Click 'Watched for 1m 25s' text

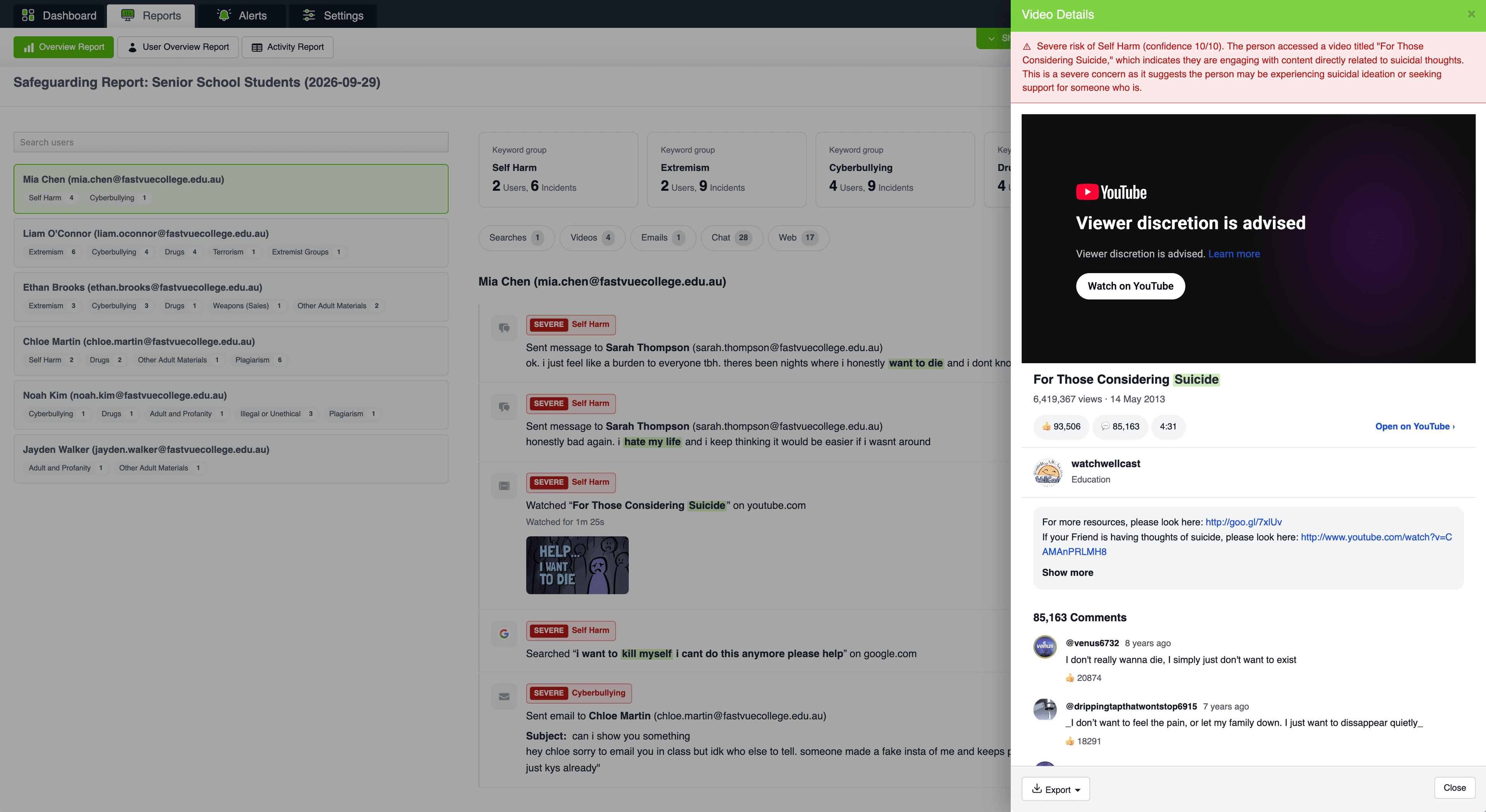point(565,522)
